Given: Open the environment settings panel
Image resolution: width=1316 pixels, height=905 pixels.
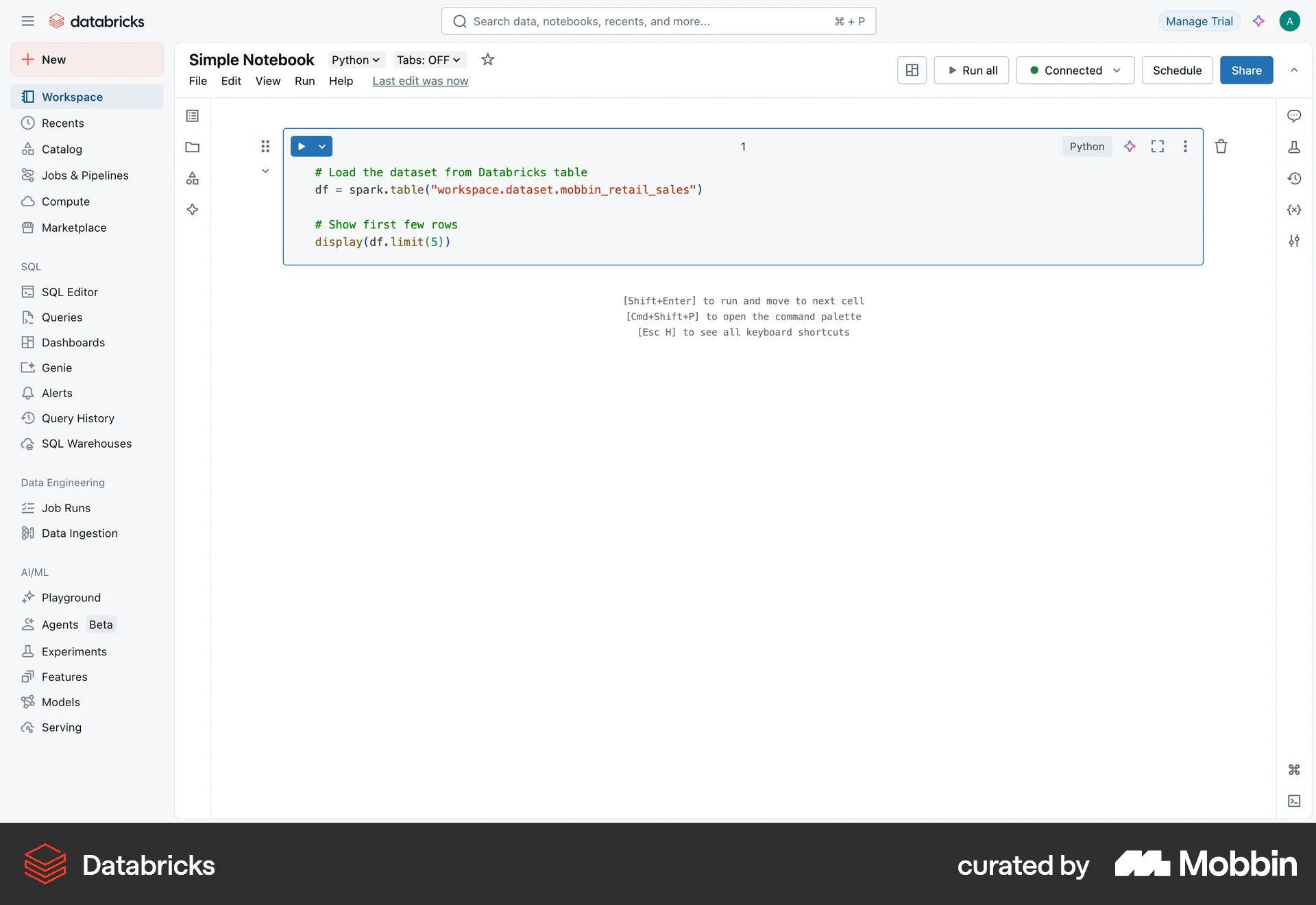Looking at the screenshot, I should point(1294,241).
